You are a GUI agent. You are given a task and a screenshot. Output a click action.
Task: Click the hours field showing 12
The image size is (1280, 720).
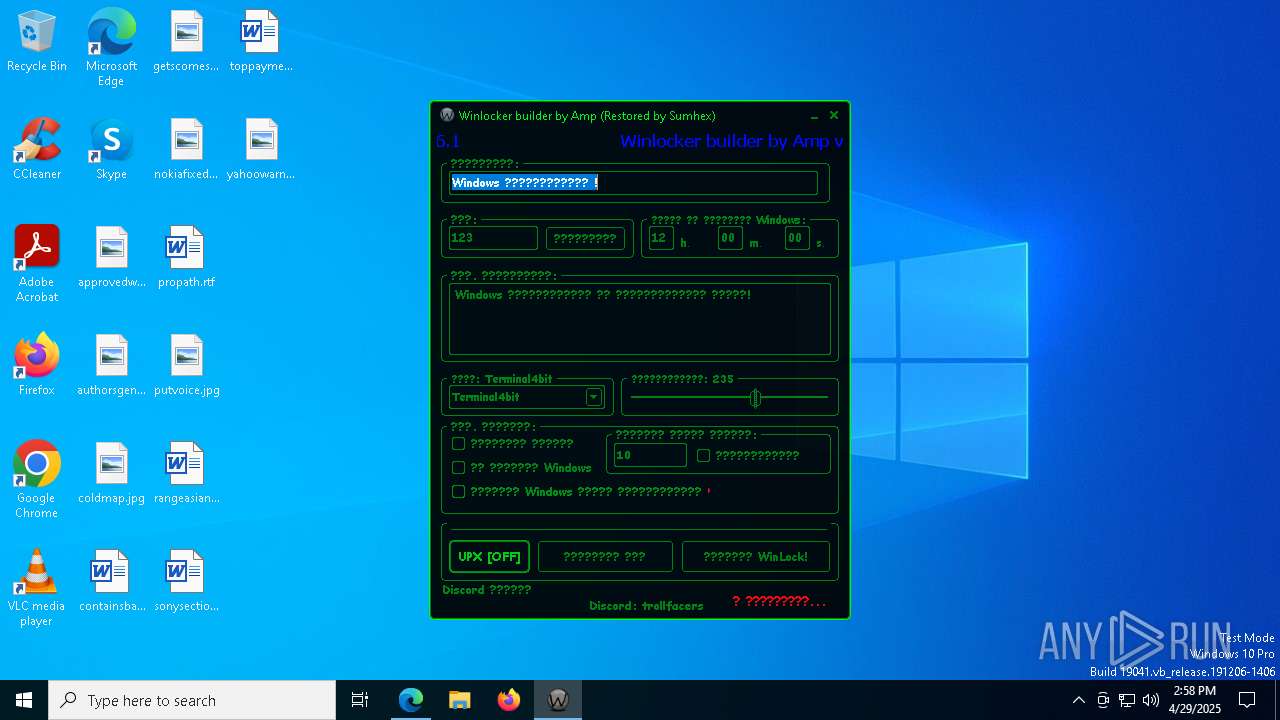click(661, 238)
